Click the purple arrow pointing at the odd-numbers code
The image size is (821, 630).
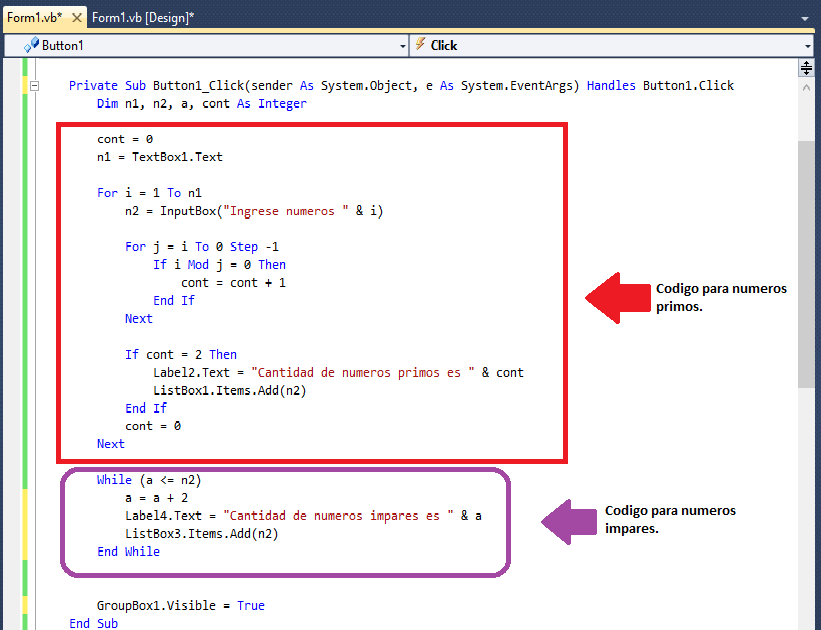click(569, 521)
